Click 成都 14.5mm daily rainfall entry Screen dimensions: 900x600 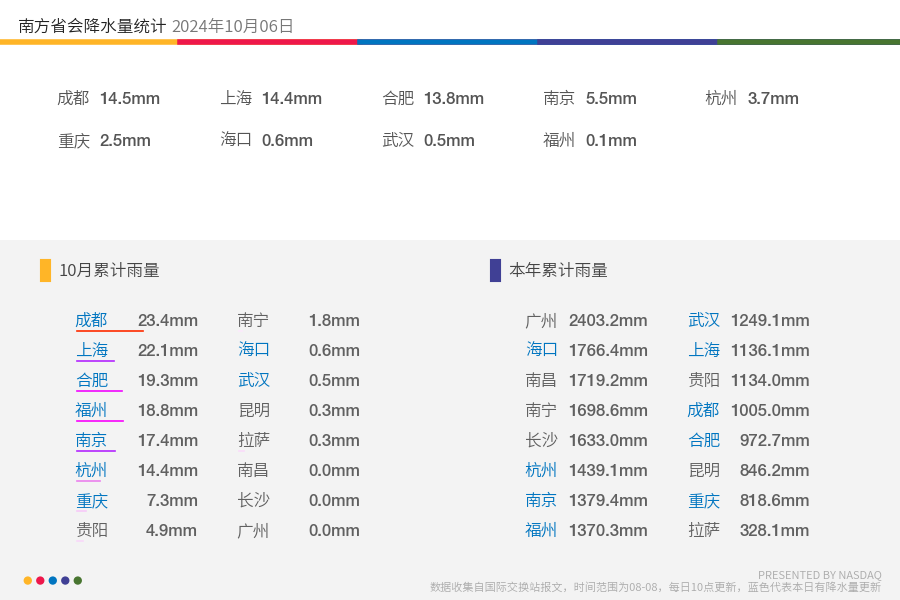pos(108,98)
